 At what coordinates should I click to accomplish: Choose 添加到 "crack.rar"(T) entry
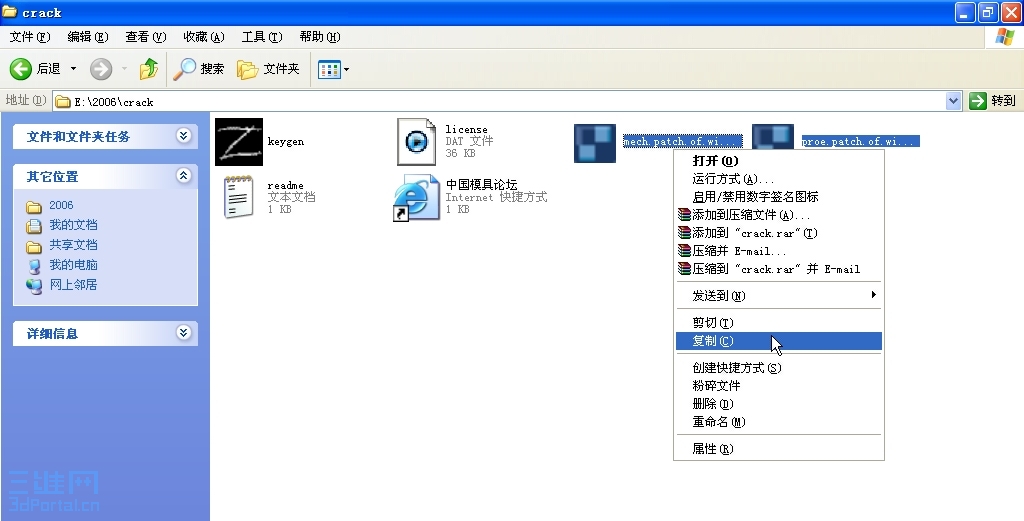tap(778, 233)
